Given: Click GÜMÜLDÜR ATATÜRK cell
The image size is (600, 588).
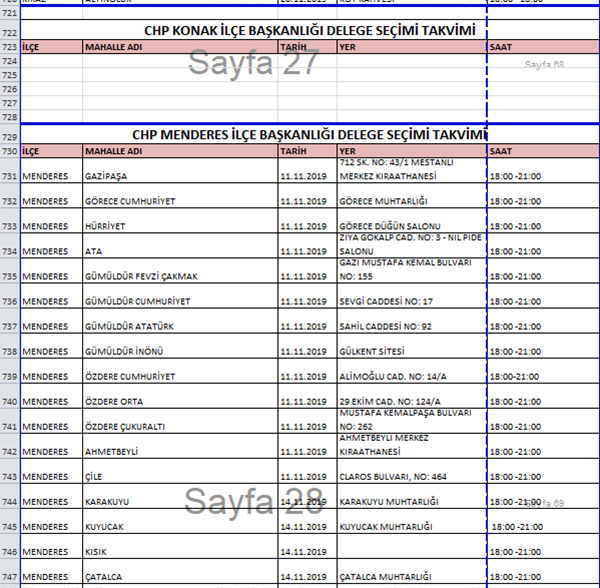Looking at the screenshot, I should pyautogui.click(x=180, y=321).
